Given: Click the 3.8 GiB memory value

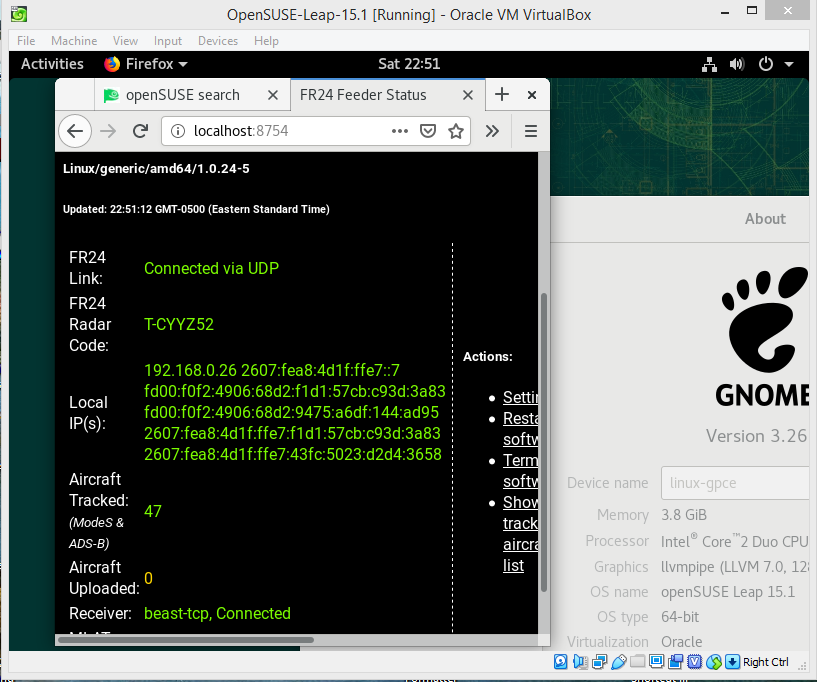Looking at the screenshot, I should click(x=684, y=515).
